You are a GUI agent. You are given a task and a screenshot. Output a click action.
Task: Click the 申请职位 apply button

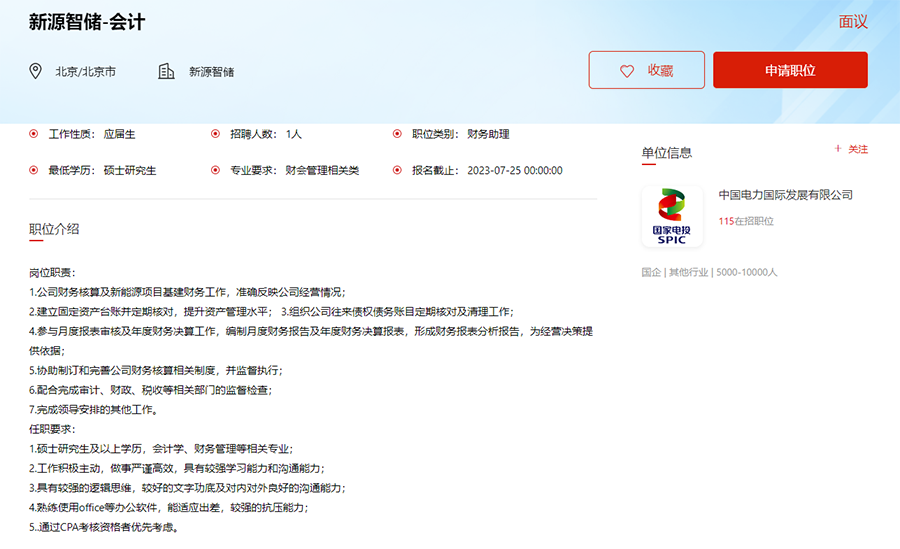[x=790, y=70]
